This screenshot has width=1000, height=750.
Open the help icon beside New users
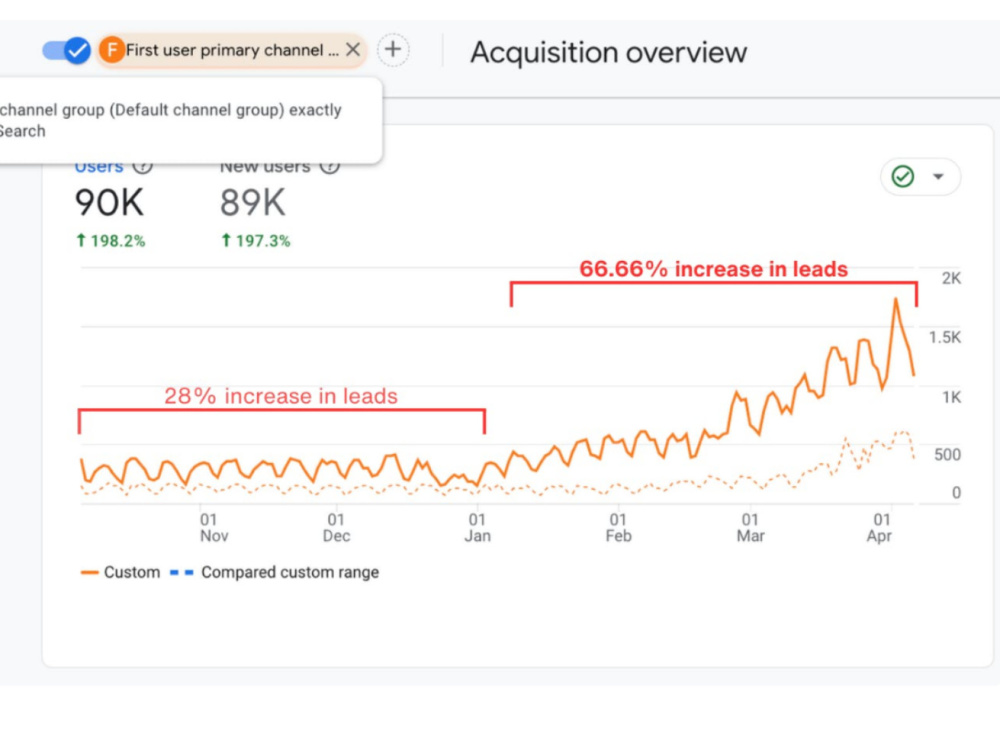(x=330, y=166)
